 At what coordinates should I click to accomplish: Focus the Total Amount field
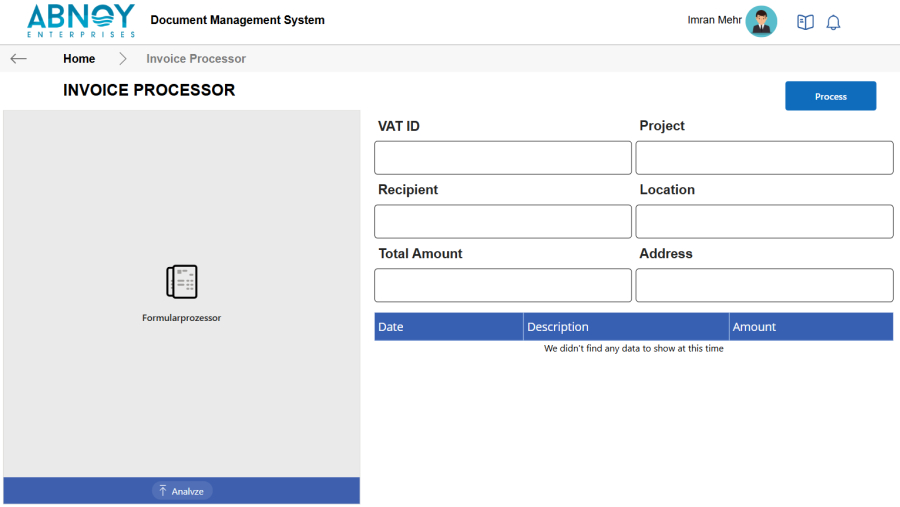(503, 285)
